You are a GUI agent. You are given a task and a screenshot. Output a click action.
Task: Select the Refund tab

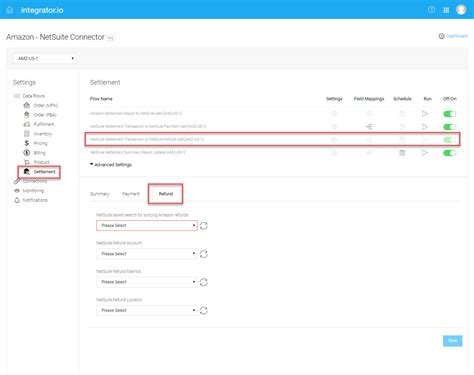166,194
